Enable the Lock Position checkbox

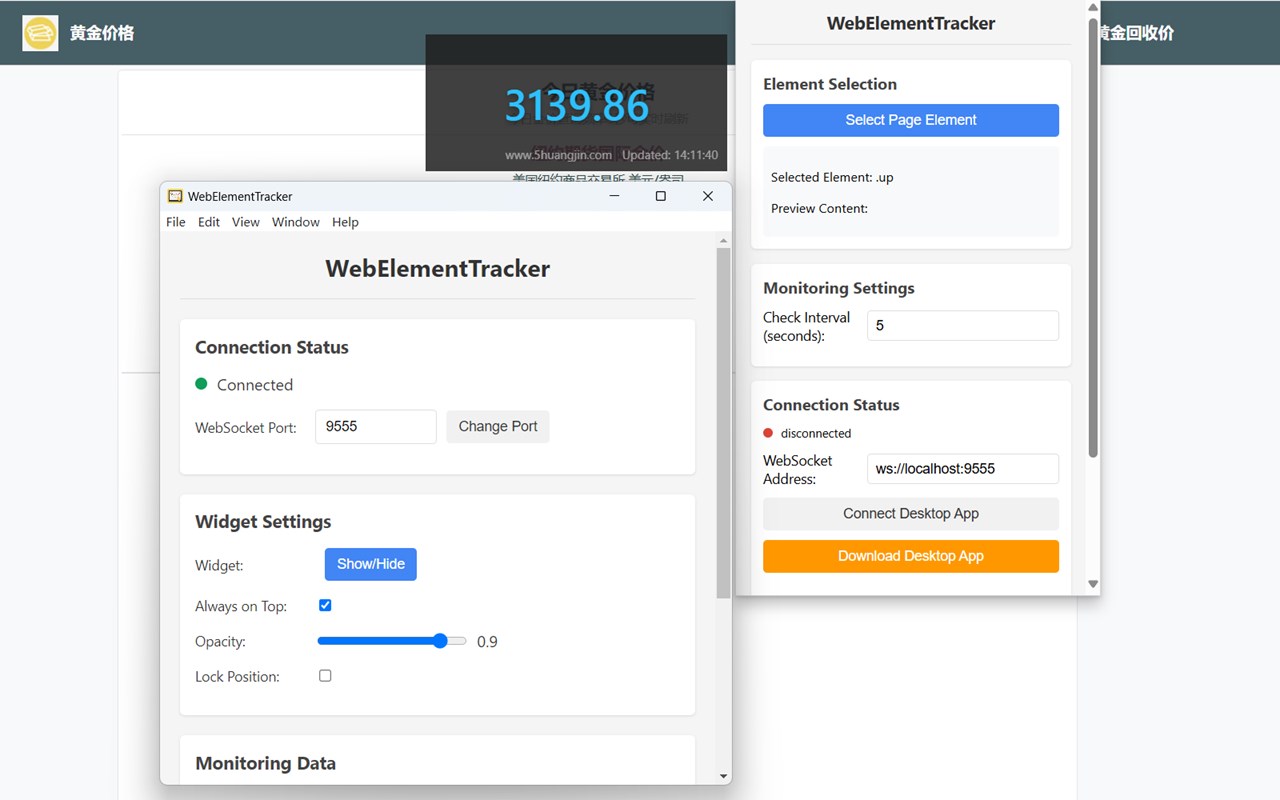tap(325, 676)
